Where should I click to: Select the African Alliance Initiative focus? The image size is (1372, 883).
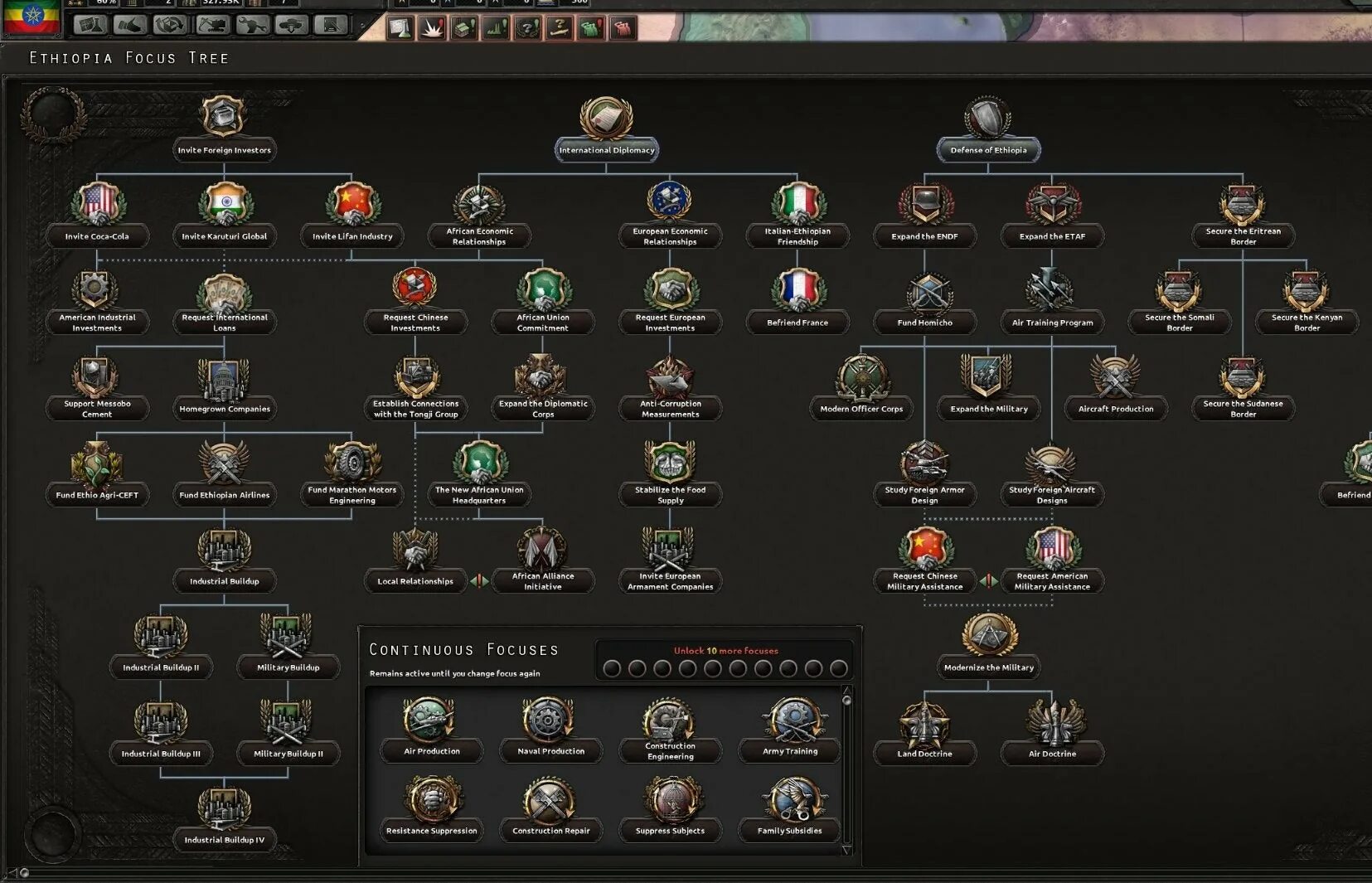click(x=543, y=559)
